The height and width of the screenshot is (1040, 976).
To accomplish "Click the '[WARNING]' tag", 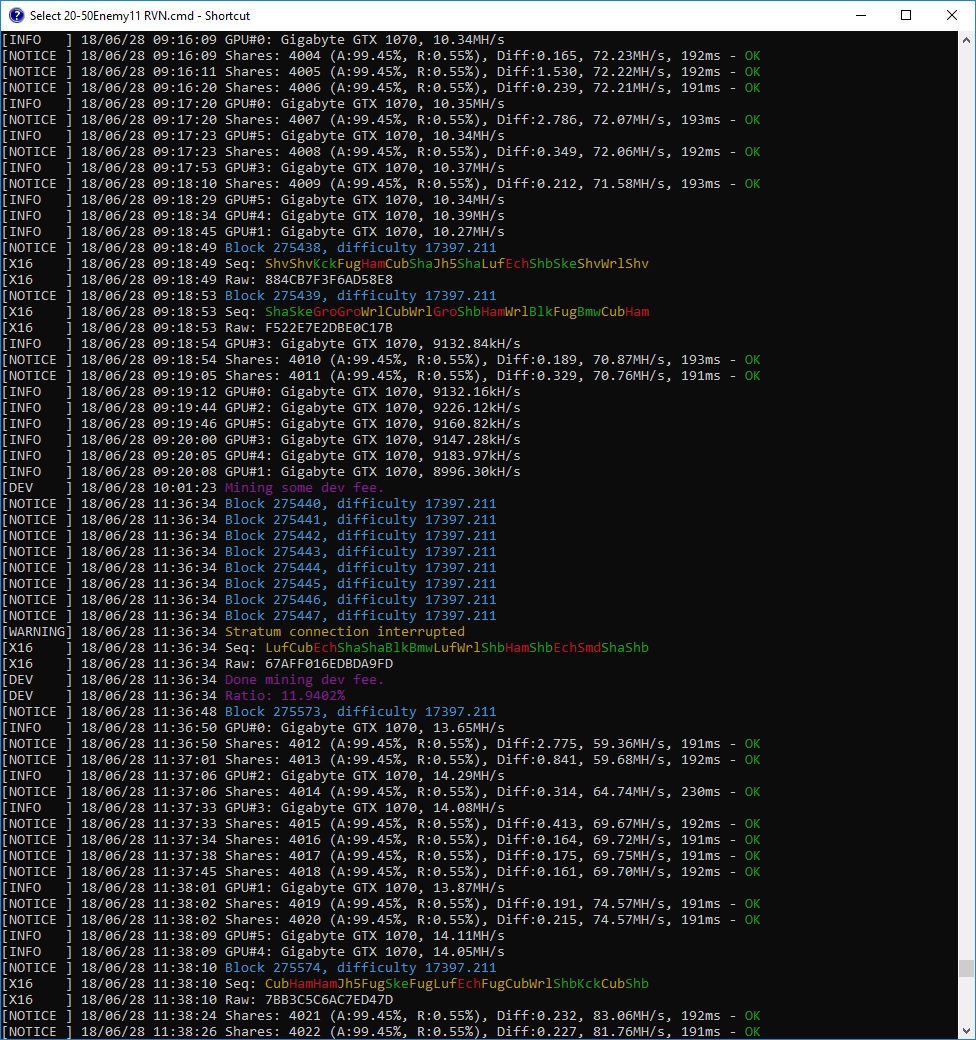I will (37, 631).
